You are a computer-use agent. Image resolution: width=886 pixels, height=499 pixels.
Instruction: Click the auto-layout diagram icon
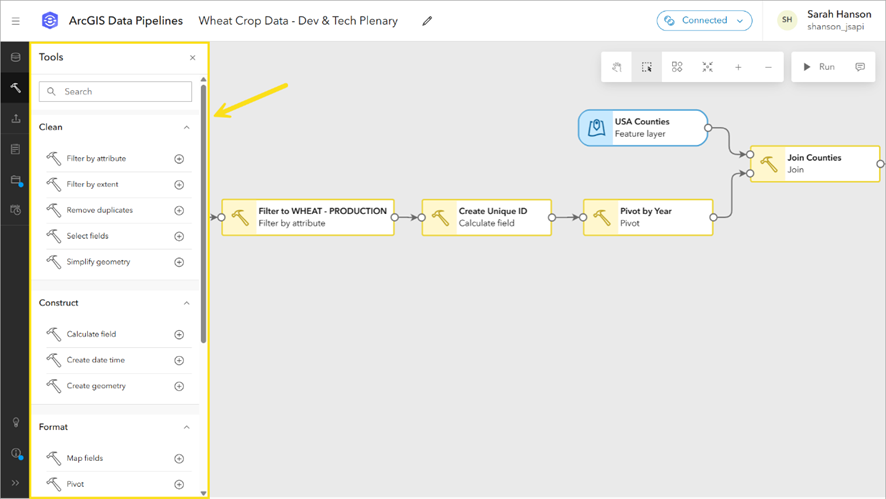pos(677,67)
